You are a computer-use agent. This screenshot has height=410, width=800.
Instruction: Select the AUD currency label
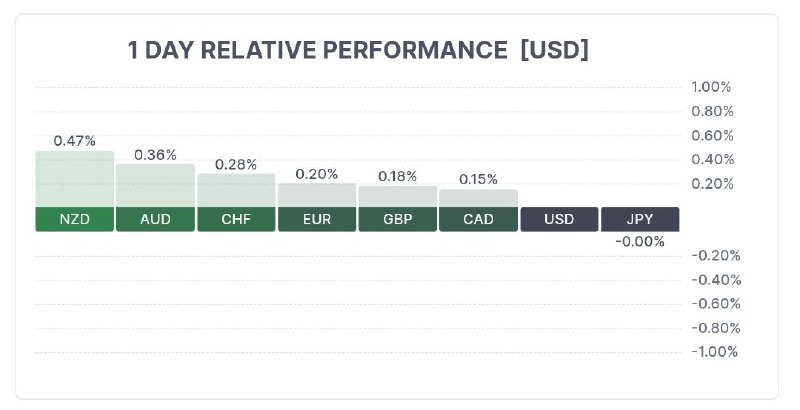coord(155,219)
